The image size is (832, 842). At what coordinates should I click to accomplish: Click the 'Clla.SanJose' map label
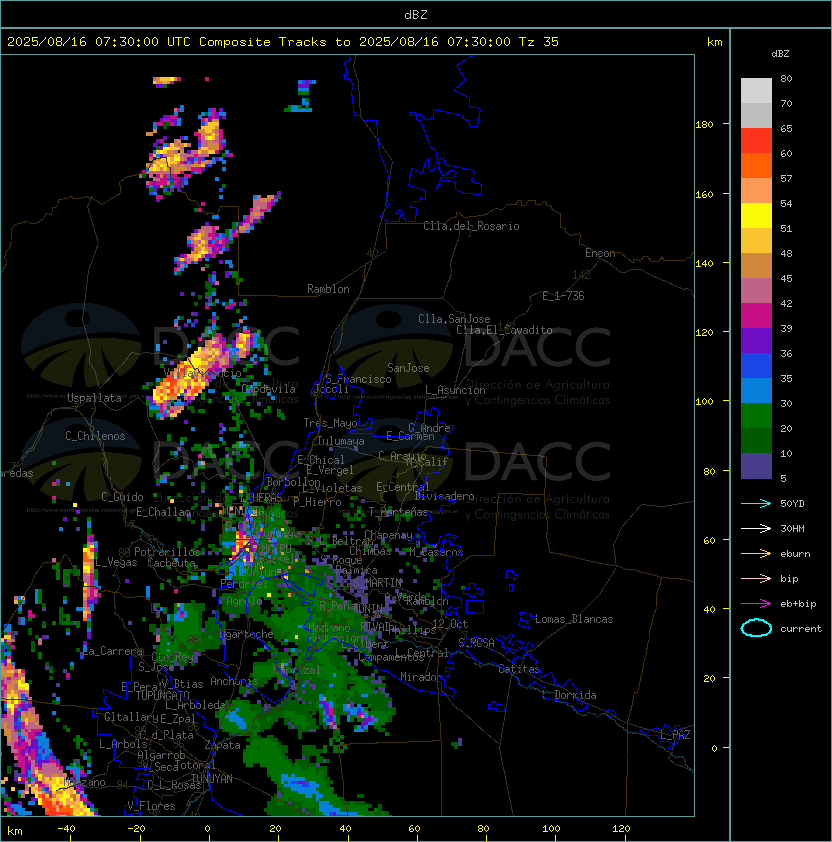pyautogui.click(x=454, y=319)
